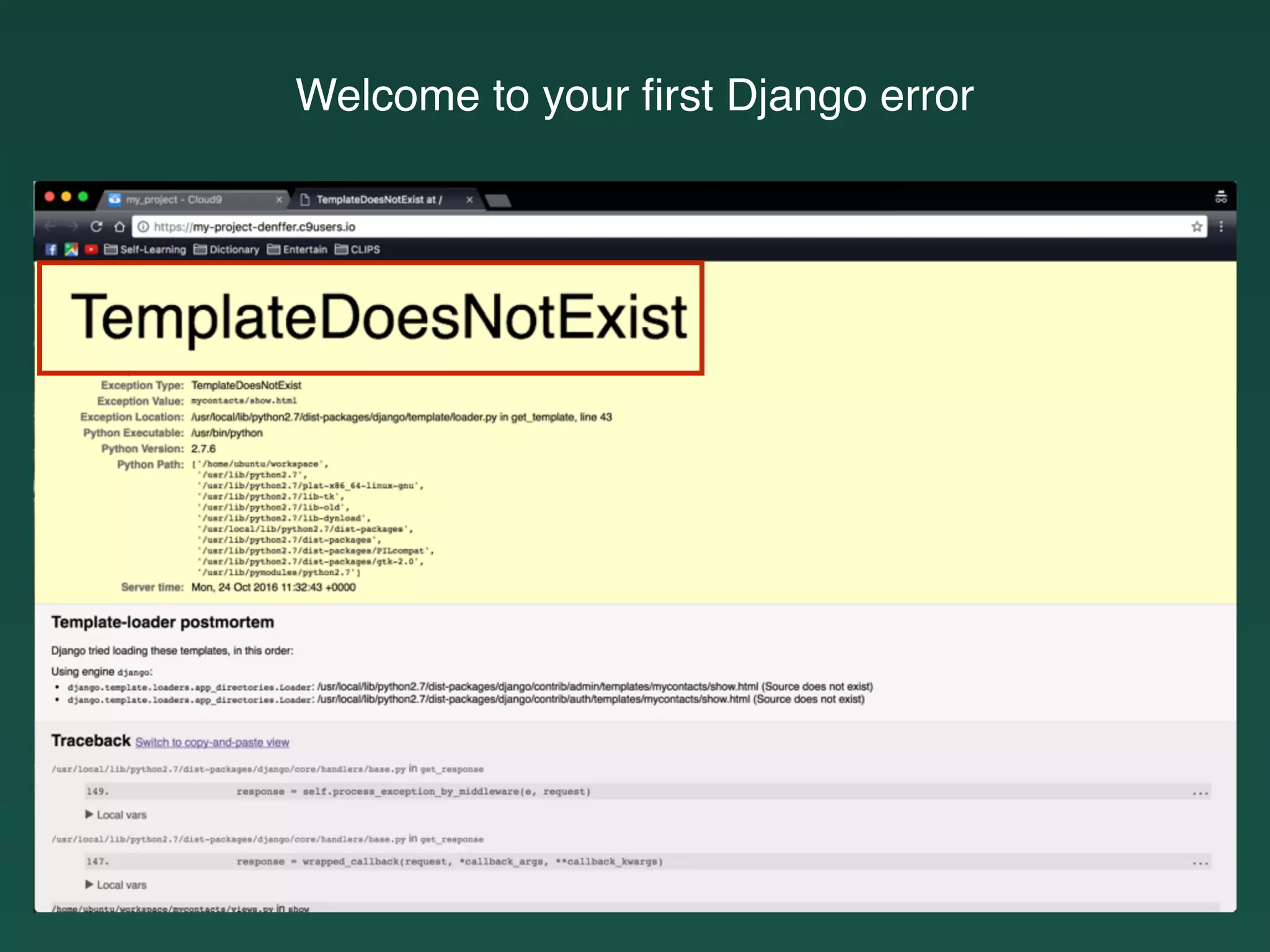
Task: Open the Google Maps bookmark icon
Action: click(71, 250)
